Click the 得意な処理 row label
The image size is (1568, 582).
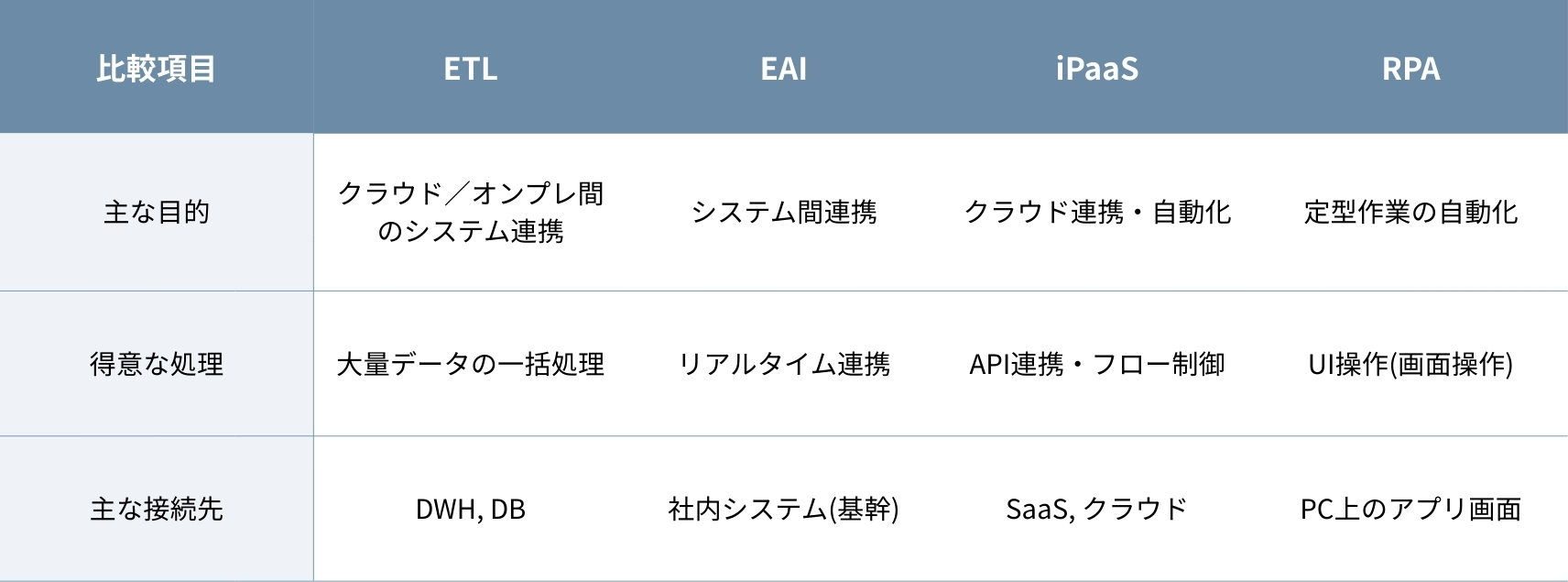[156, 365]
